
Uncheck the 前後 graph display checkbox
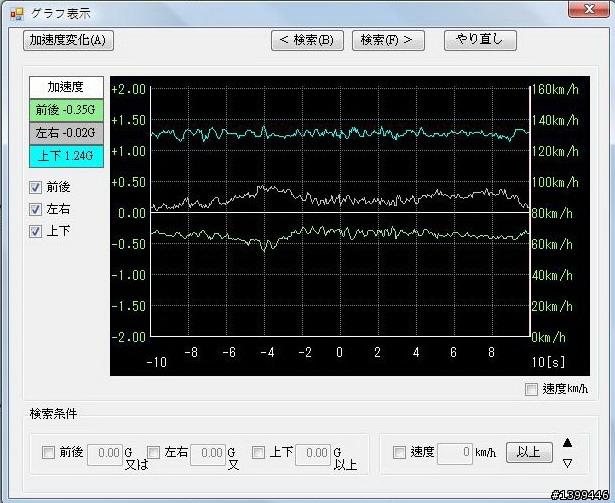pyautogui.click(x=35, y=188)
